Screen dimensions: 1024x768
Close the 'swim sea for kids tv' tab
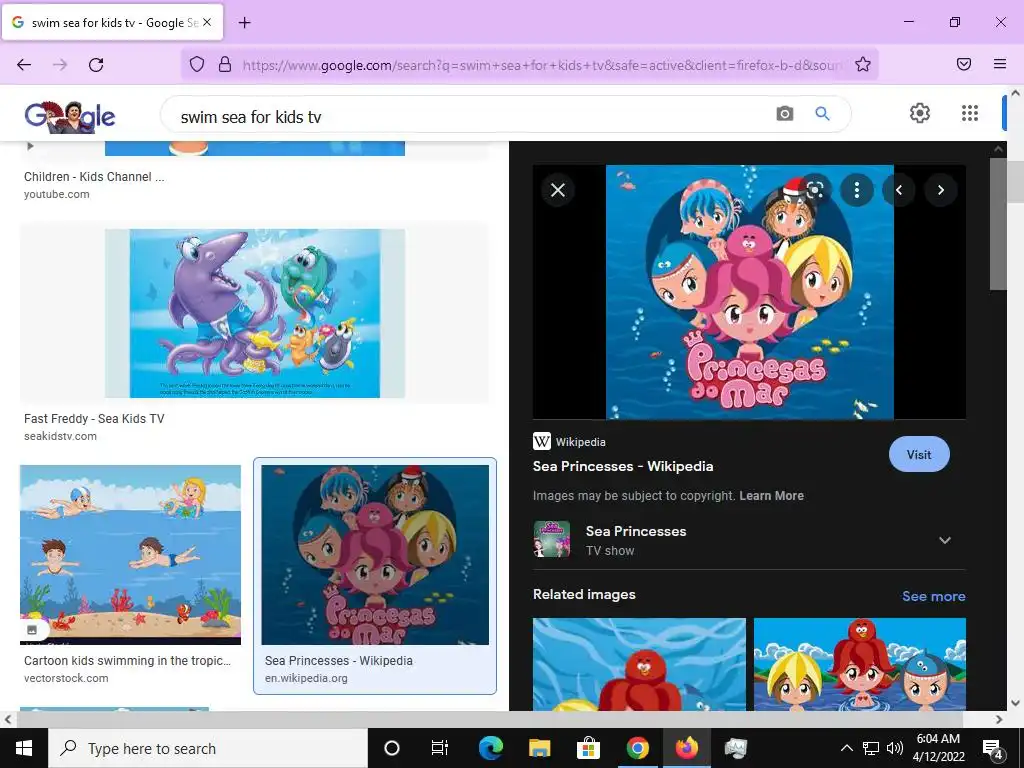point(207,22)
